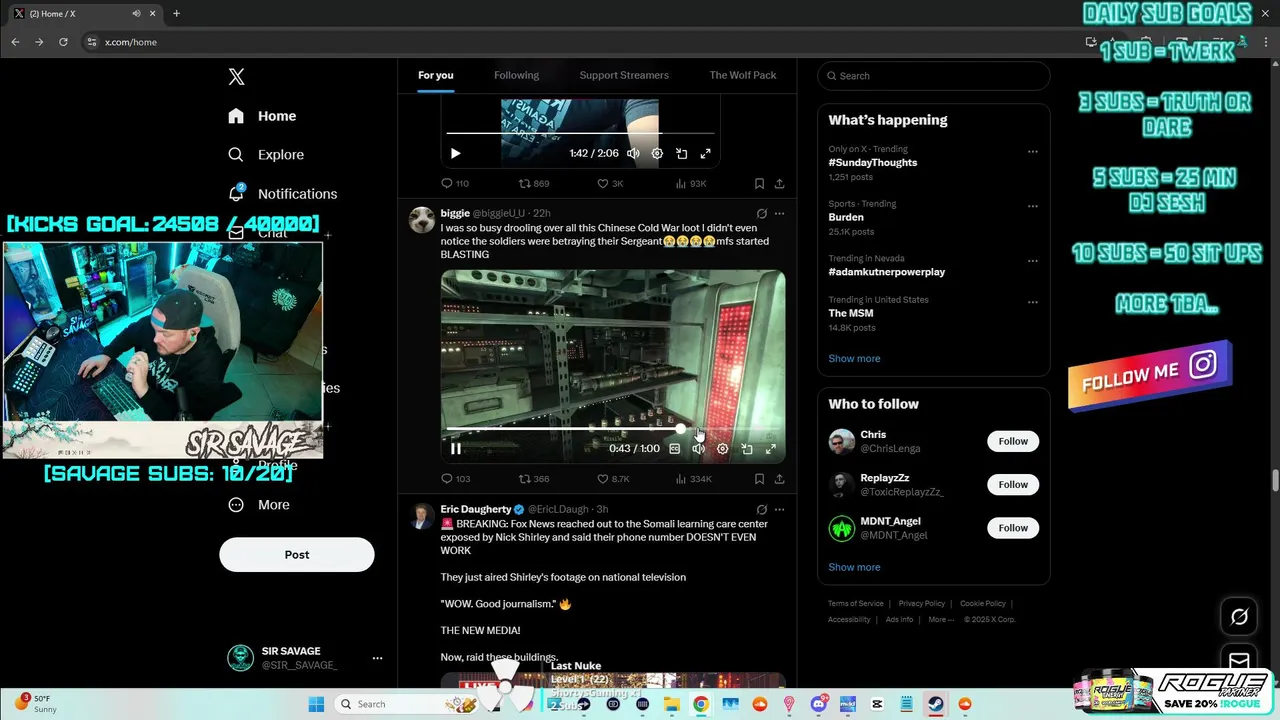Viewport: 1280px width, 720px height.
Task: Open the X logo home link
Action: [236, 77]
